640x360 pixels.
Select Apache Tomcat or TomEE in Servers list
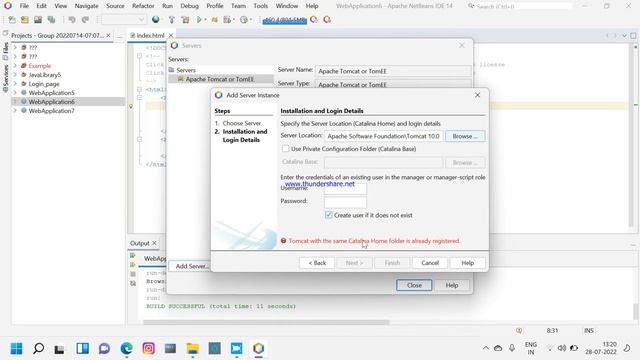pyautogui.click(x=220, y=79)
